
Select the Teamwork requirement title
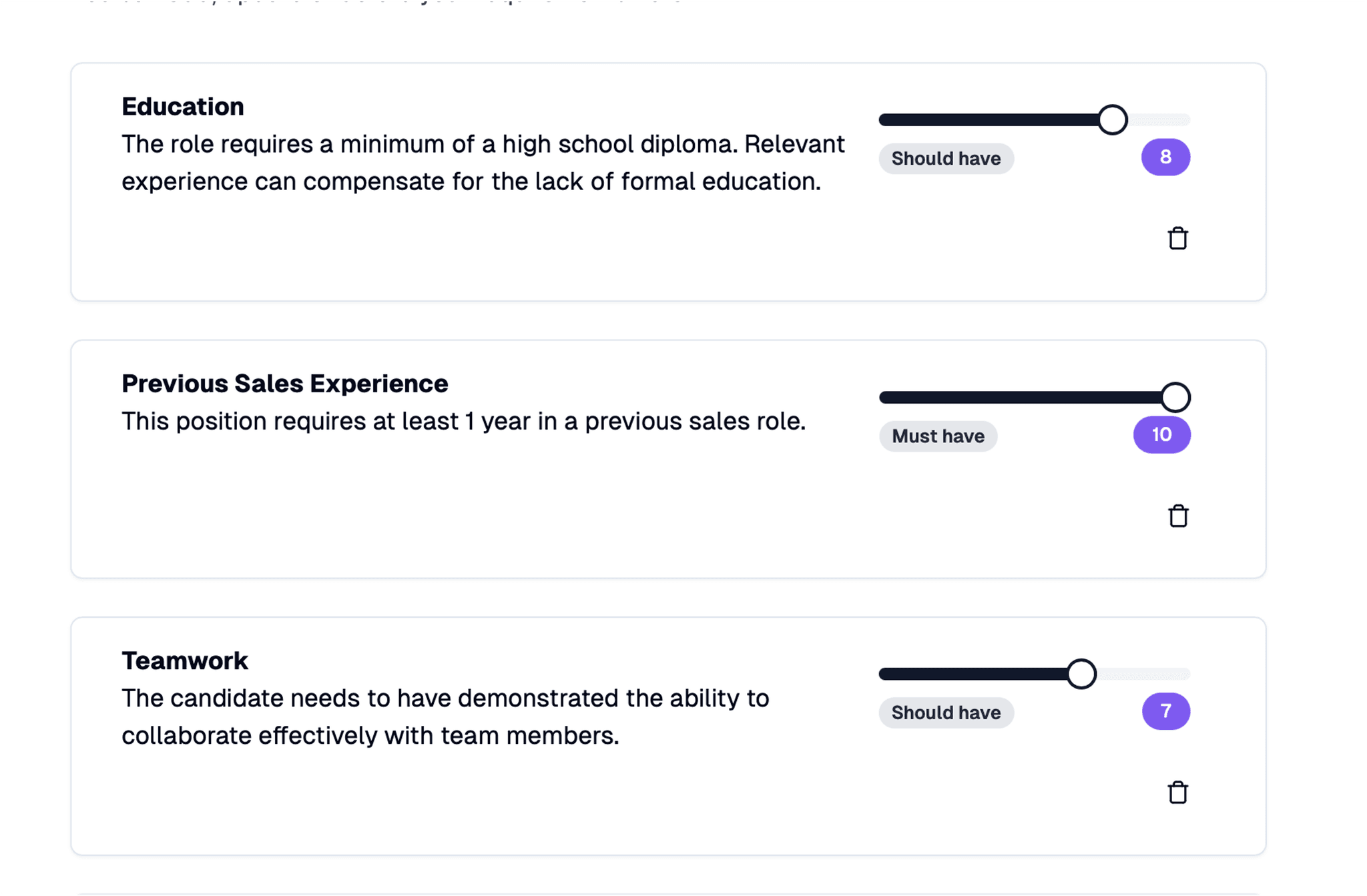tap(184, 660)
